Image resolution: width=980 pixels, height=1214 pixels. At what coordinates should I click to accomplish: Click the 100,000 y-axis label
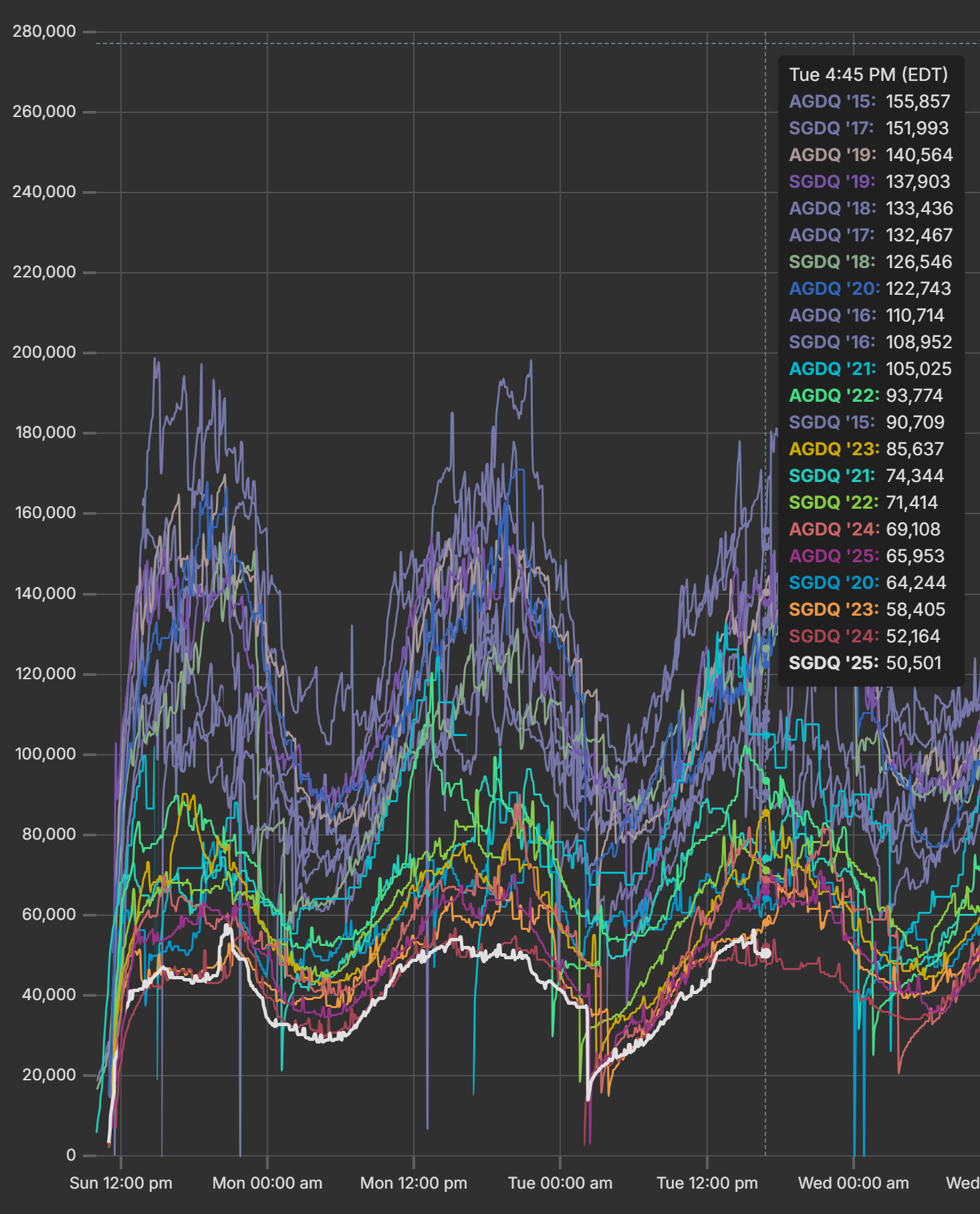(45, 754)
